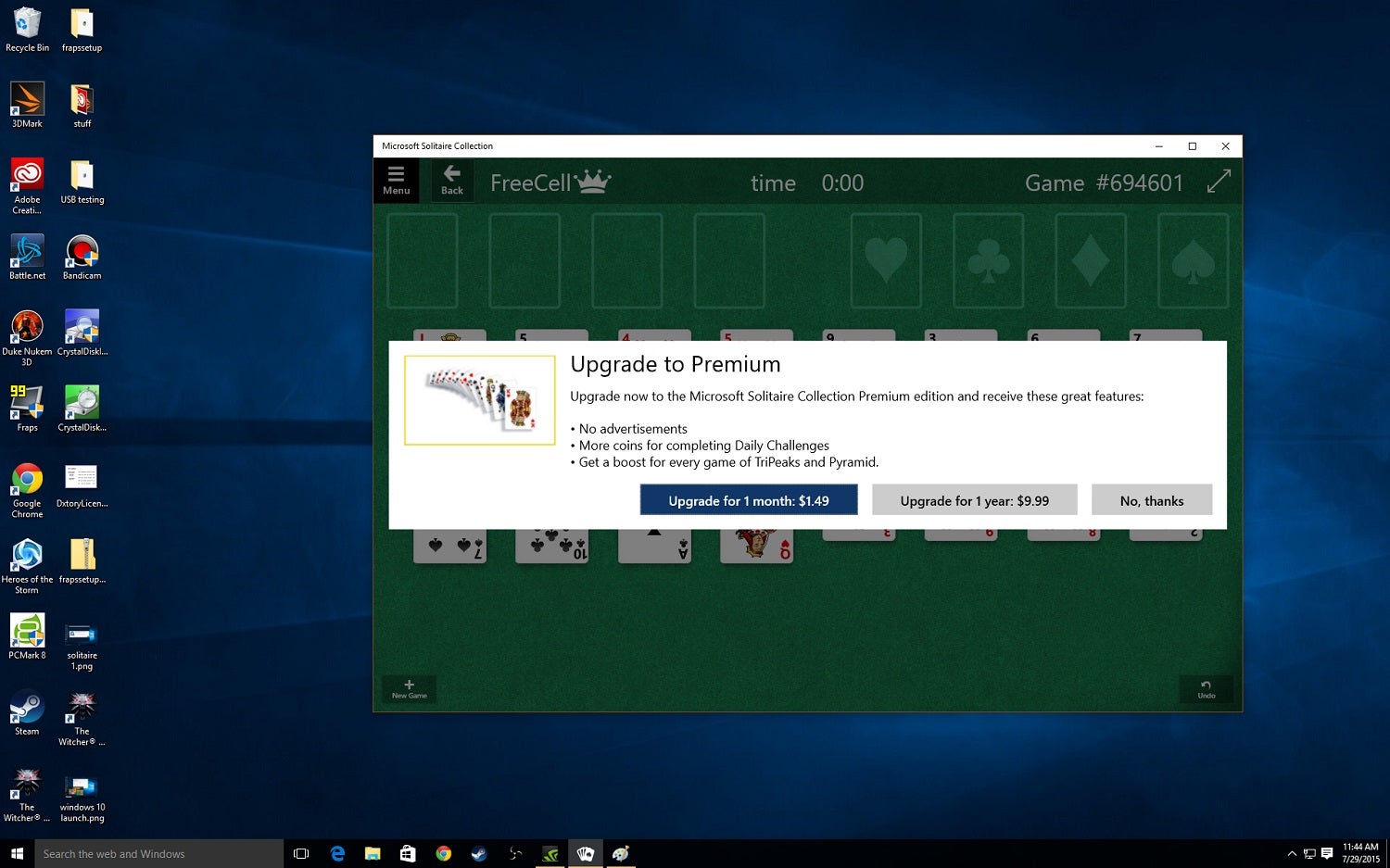Open the clock showing 11:44 AM

[1360, 853]
